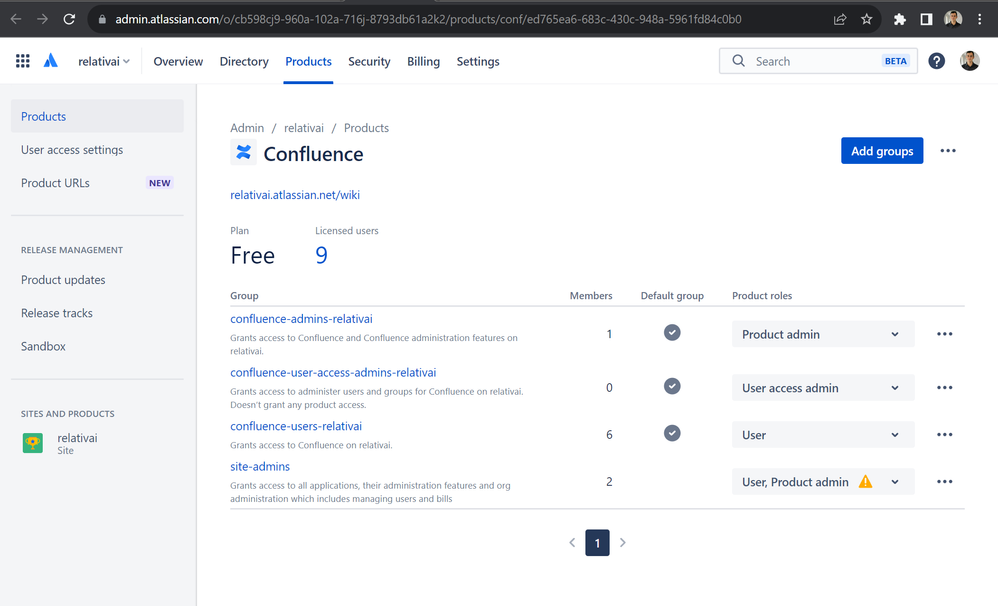The width and height of the screenshot is (998, 606).
Task: Share this page from address bar
Action: 840,19
